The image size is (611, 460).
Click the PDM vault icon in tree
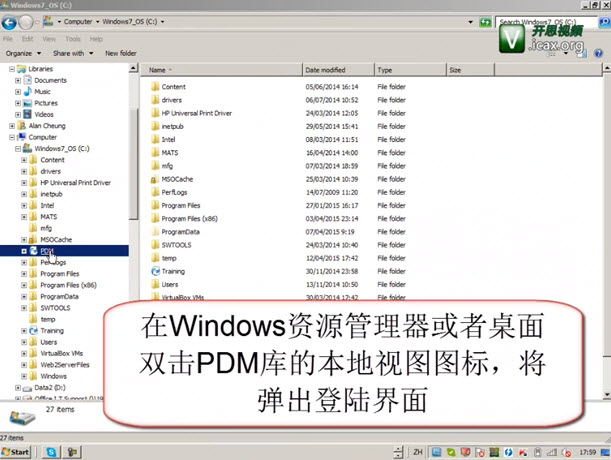tap(34, 251)
